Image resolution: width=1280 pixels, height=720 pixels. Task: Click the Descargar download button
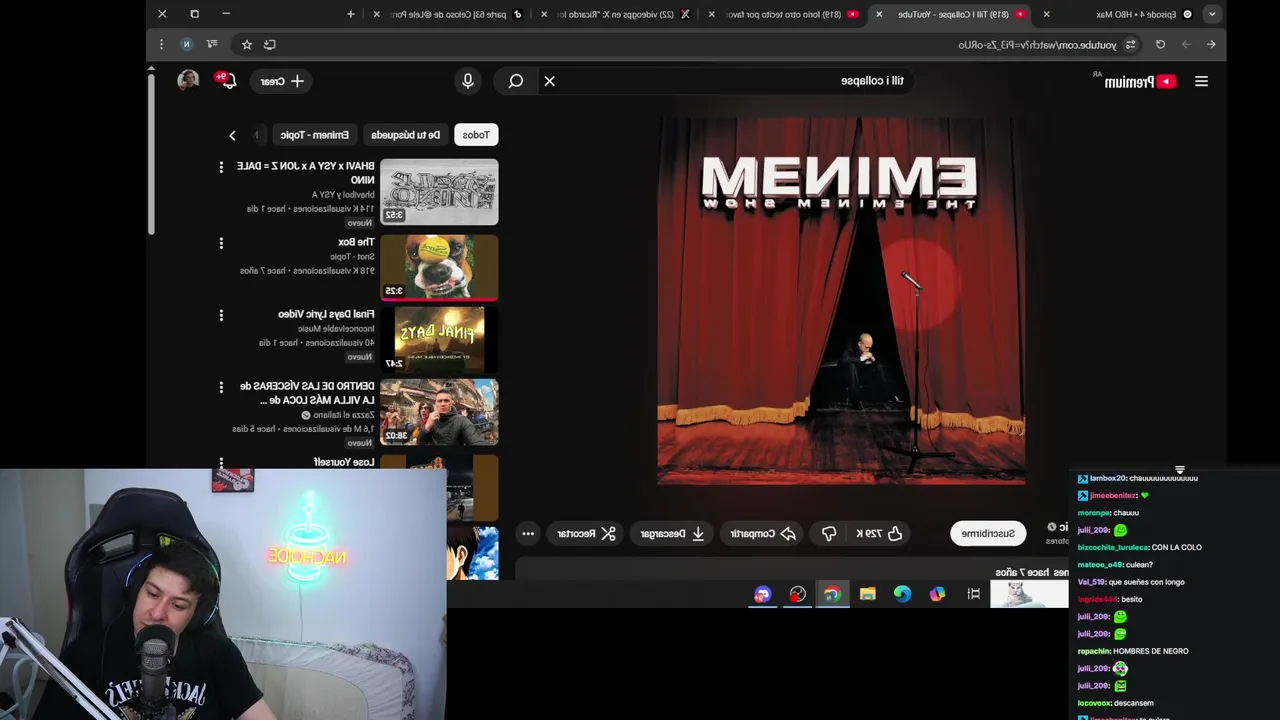[x=672, y=533]
